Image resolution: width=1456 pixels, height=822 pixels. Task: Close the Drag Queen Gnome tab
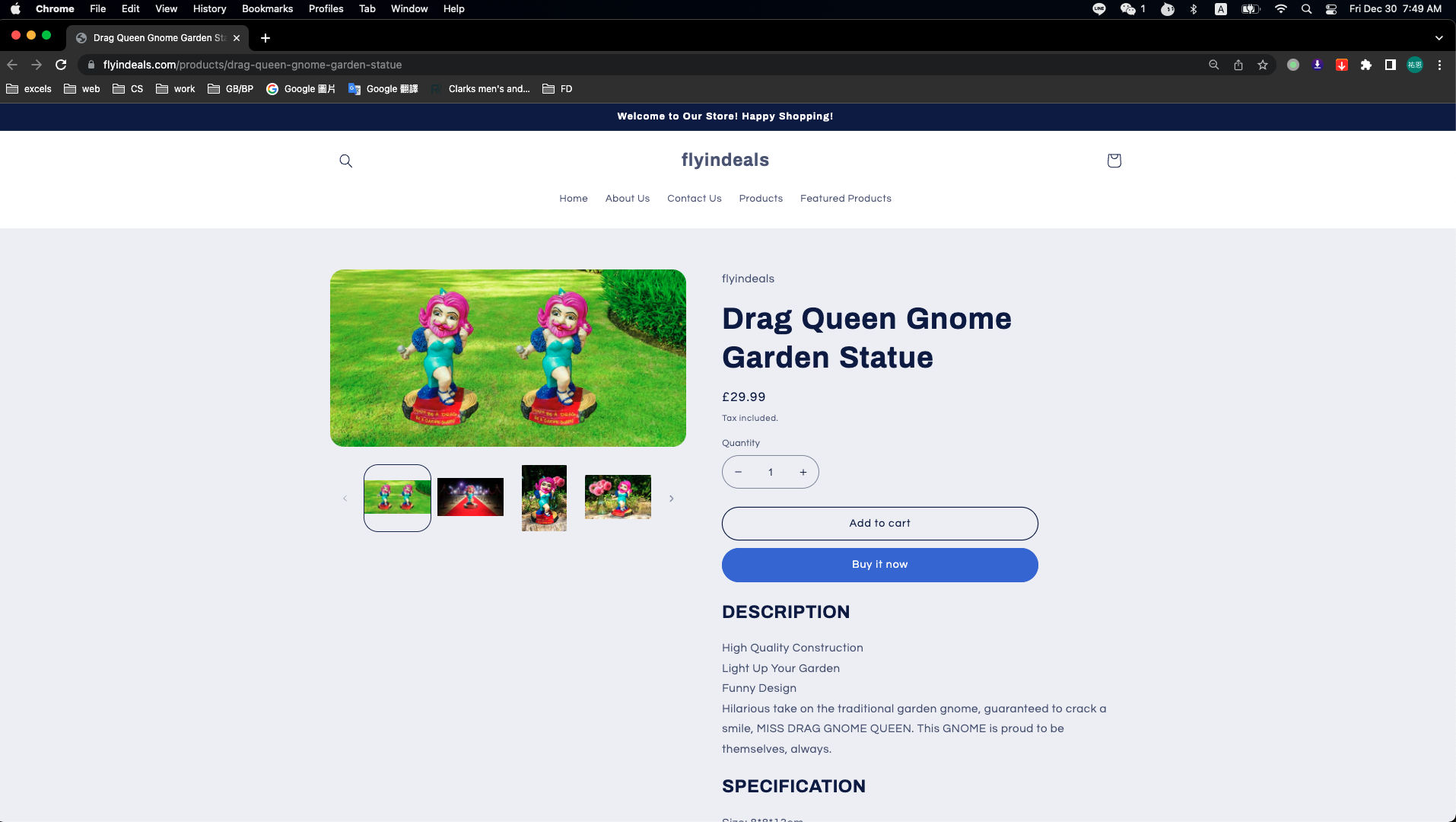pyautogui.click(x=237, y=37)
